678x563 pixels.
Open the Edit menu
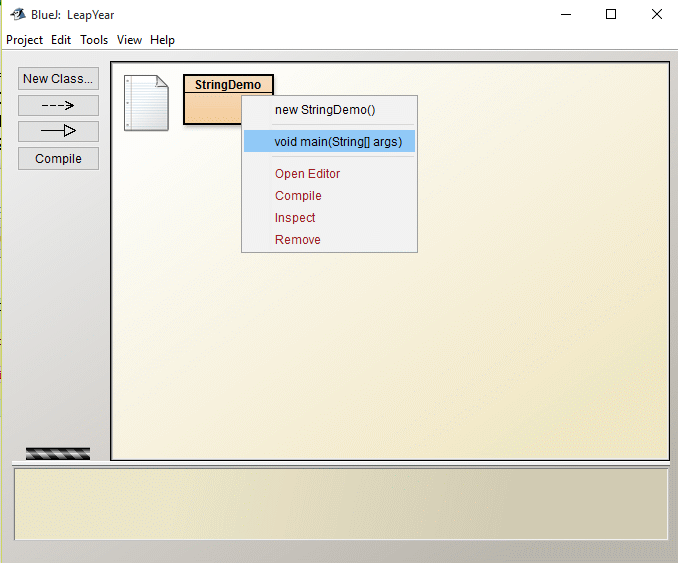pos(61,40)
